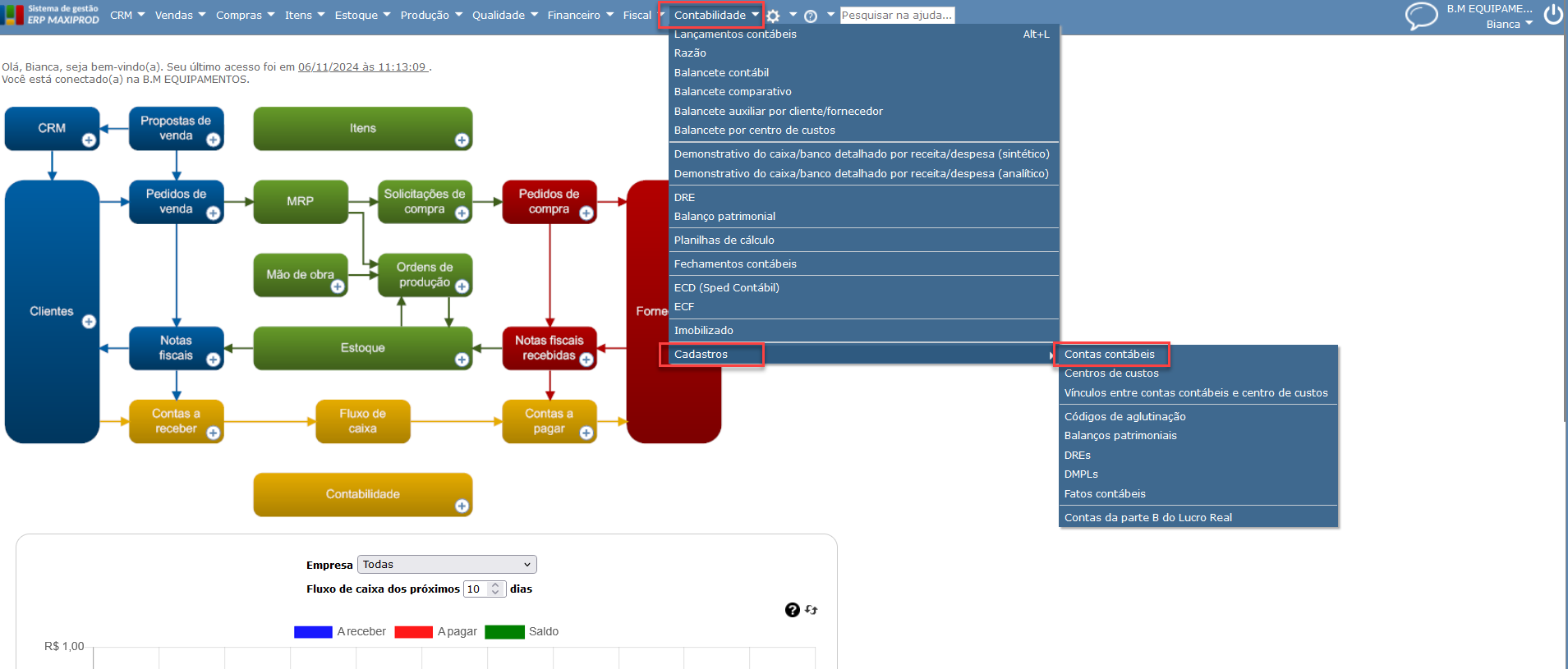The image size is (1568, 669).
Task: Select Contas contábeis in the submenu
Action: (1198, 355)
